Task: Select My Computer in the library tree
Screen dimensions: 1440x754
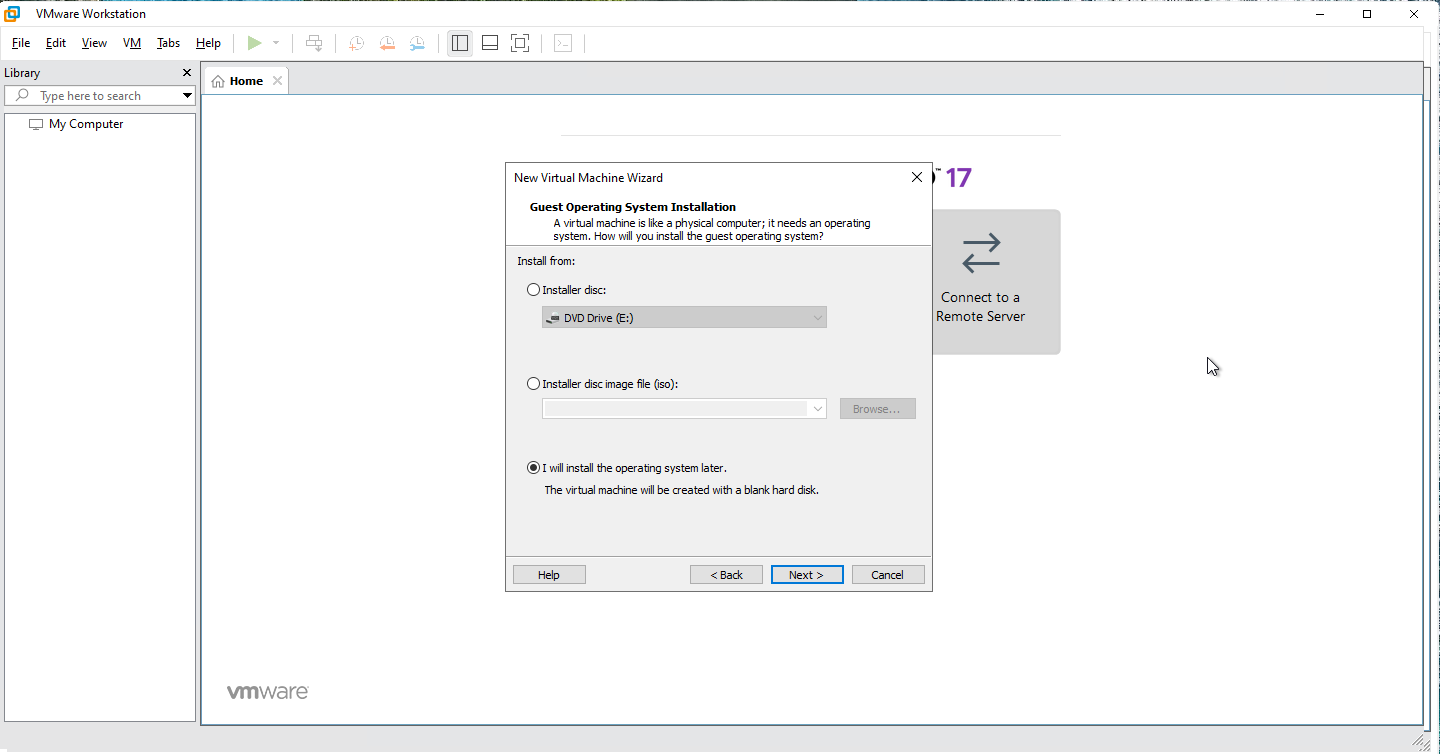Action: (x=86, y=124)
